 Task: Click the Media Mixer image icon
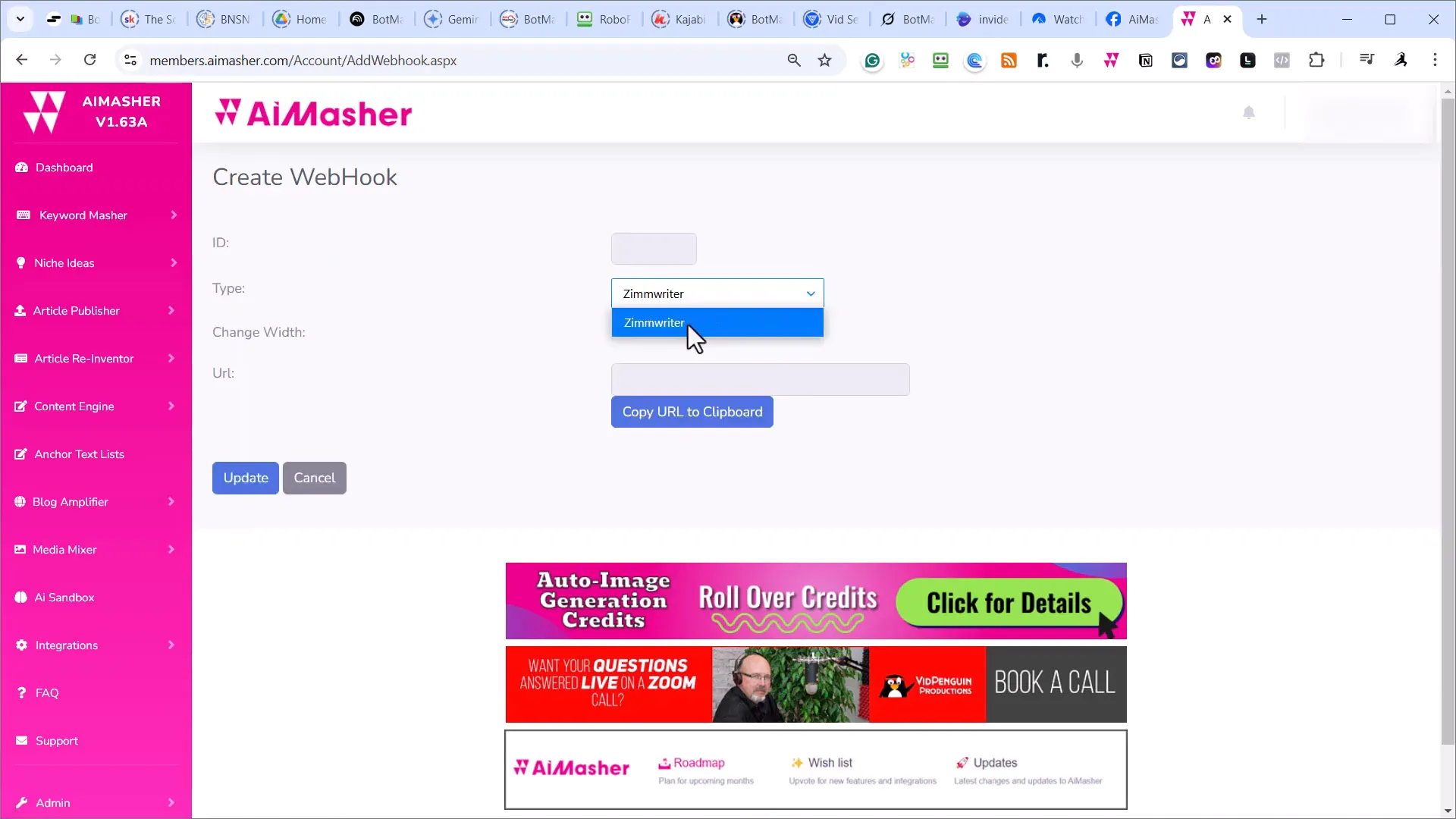[x=20, y=550]
